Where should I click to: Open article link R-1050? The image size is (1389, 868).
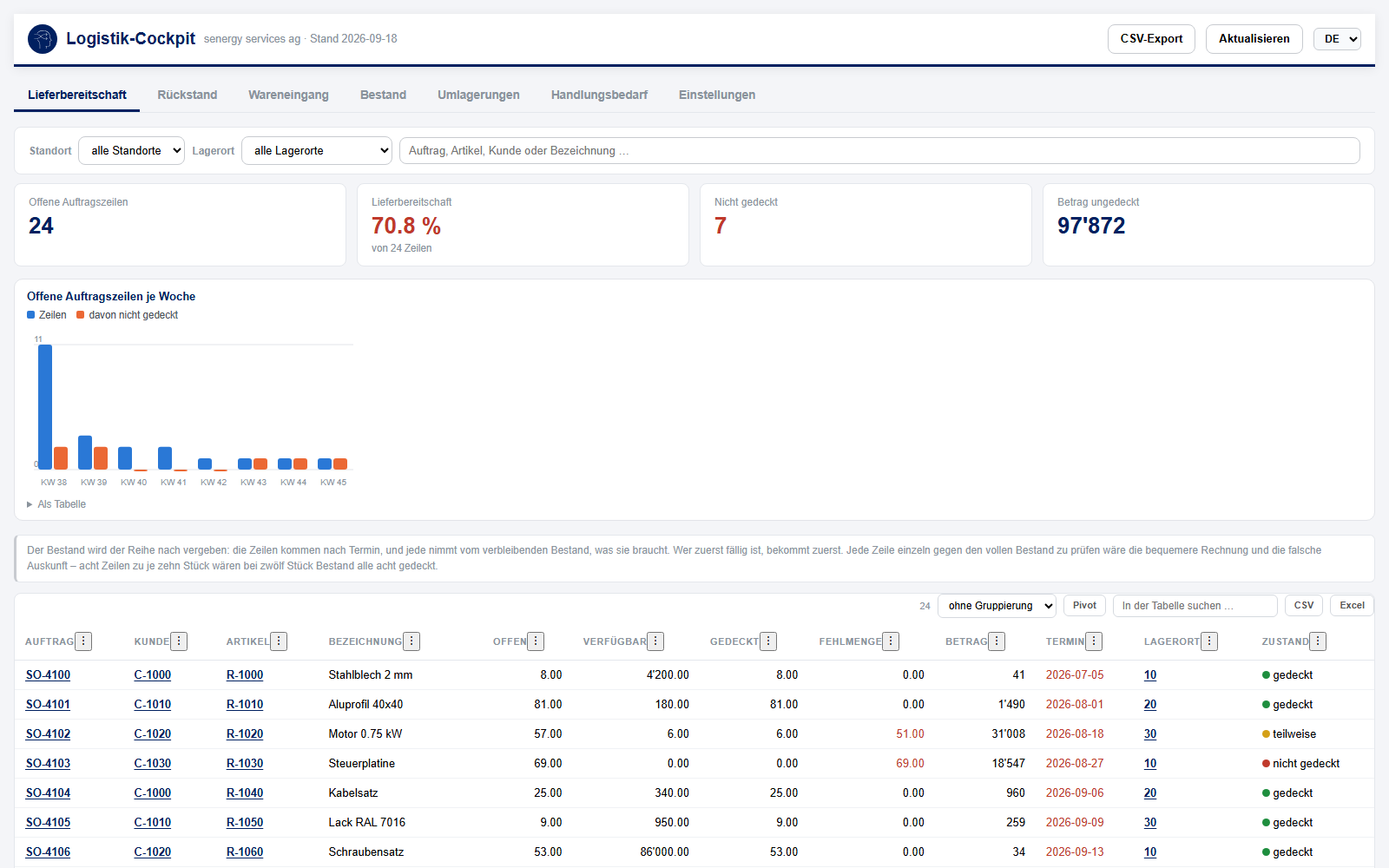tap(245, 822)
